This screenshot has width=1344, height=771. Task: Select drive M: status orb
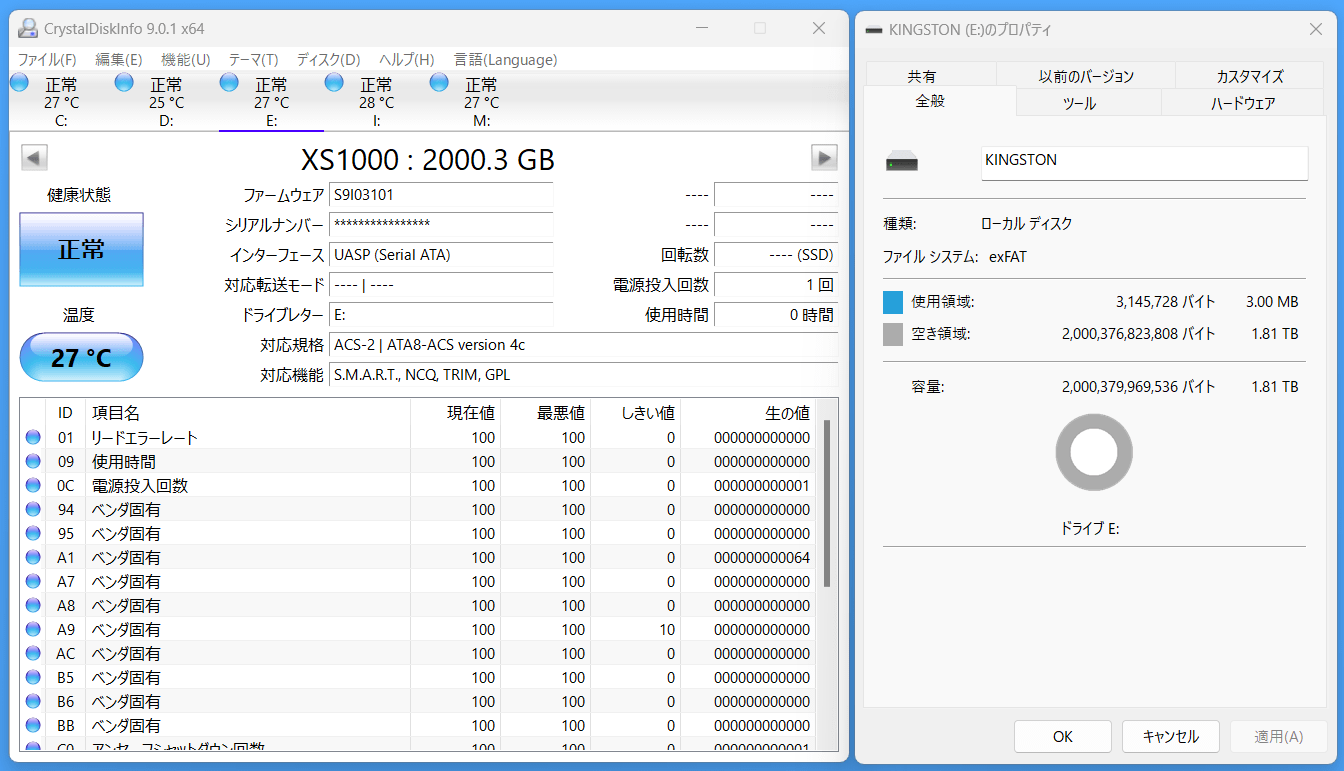[x=439, y=83]
